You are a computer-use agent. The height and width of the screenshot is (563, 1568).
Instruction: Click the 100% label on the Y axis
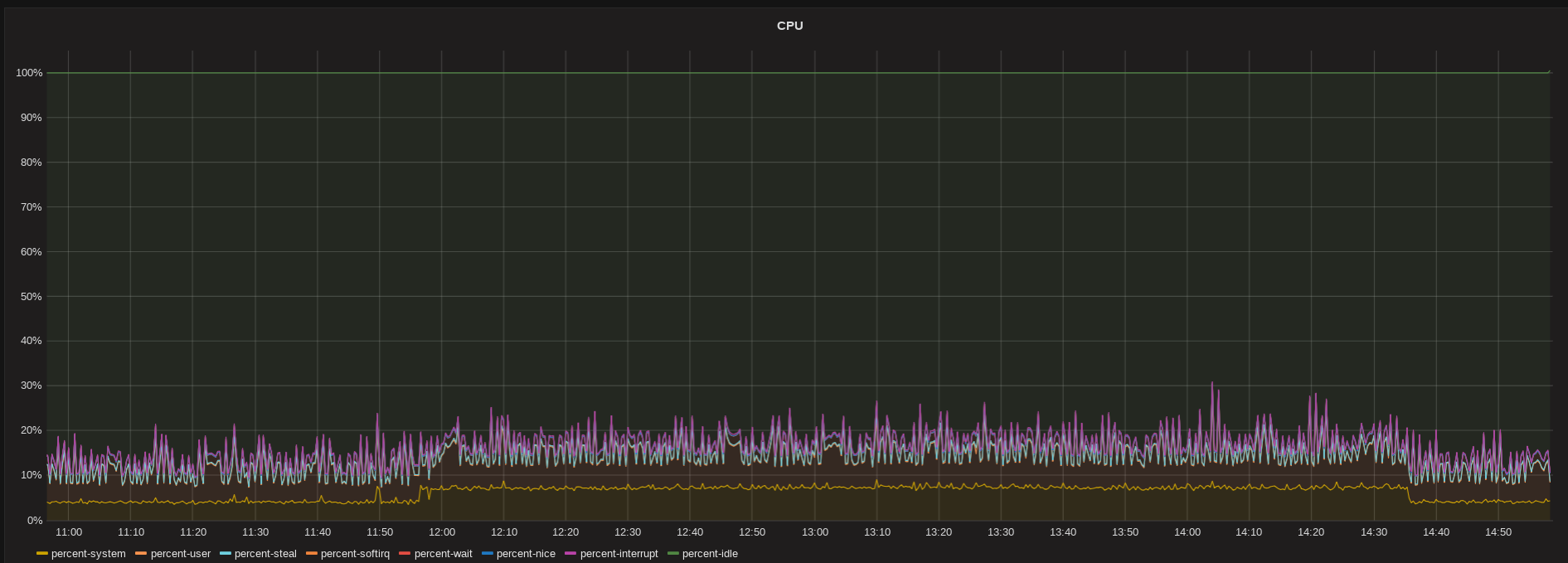tap(29, 73)
